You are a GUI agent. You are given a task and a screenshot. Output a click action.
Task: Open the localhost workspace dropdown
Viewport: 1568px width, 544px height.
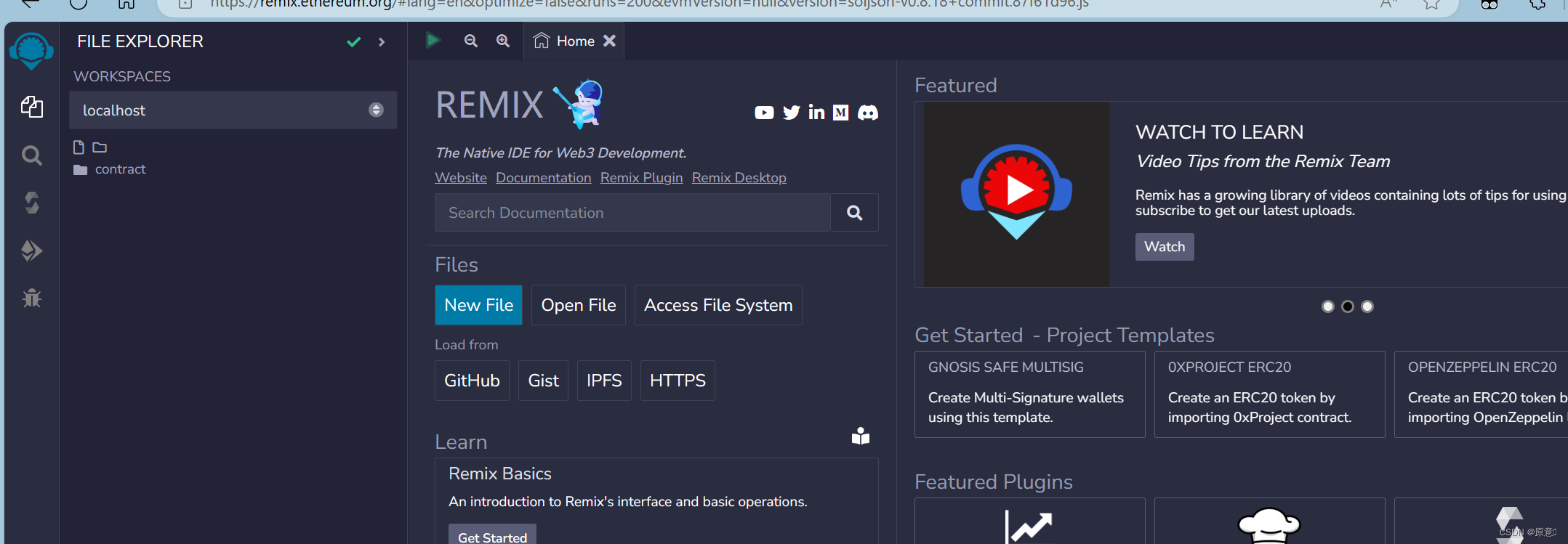(x=233, y=110)
